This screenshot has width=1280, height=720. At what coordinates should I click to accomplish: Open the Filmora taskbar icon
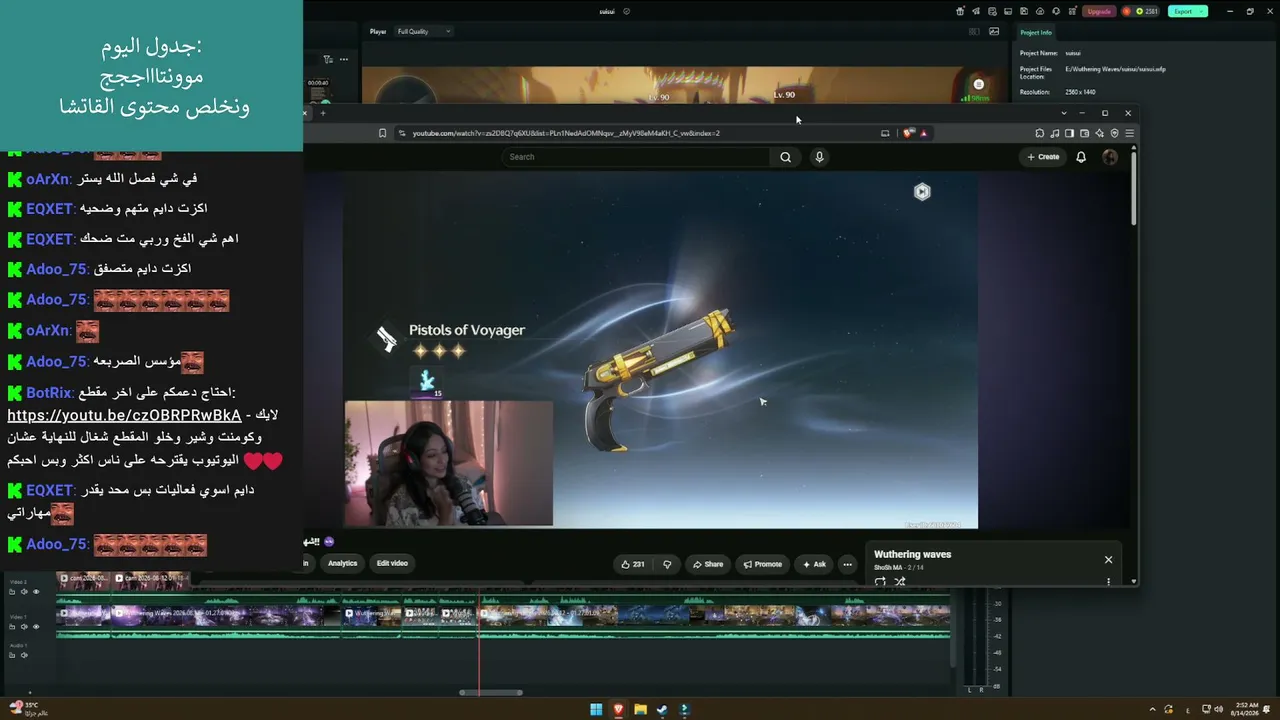click(x=684, y=710)
